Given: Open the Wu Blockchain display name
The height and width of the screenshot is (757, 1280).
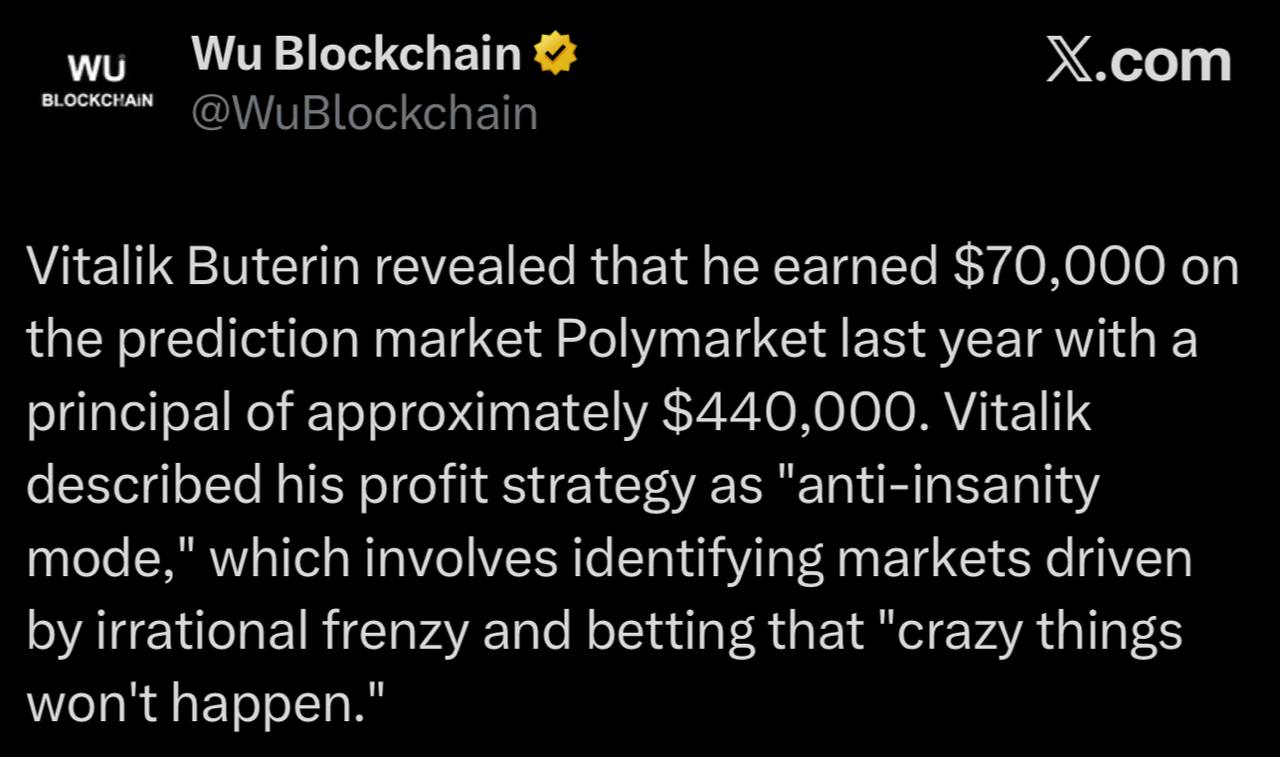Looking at the screenshot, I should [x=356, y=53].
